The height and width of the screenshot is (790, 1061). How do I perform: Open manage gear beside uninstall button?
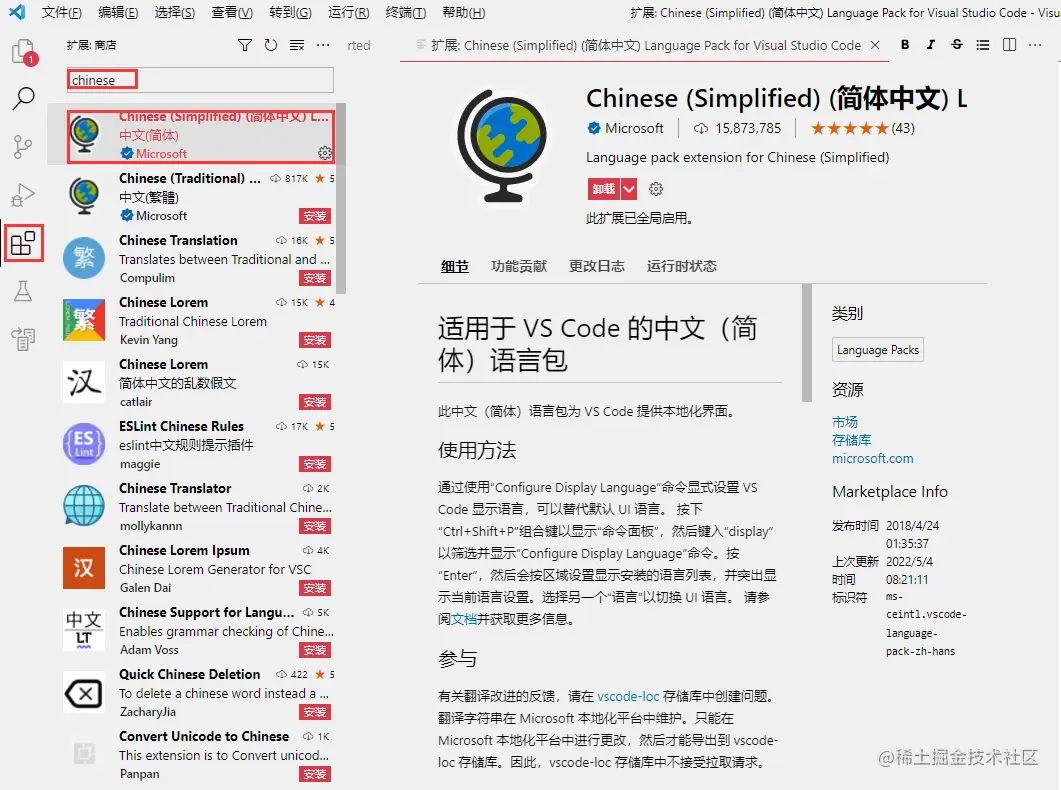point(656,189)
